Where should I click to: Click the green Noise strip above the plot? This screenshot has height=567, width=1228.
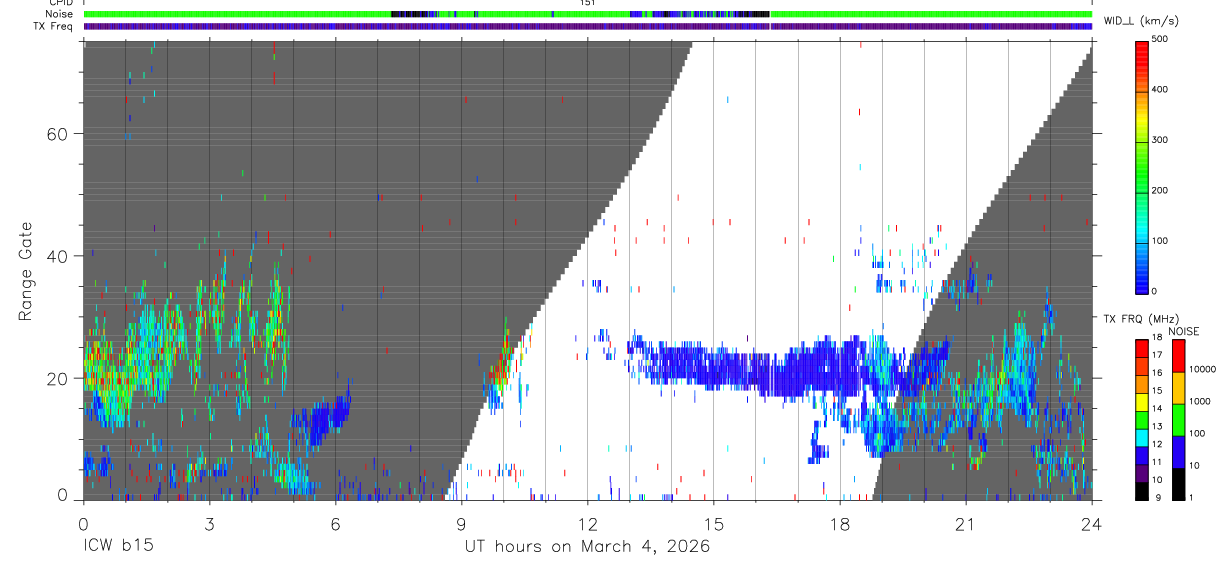click(x=588, y=14)
